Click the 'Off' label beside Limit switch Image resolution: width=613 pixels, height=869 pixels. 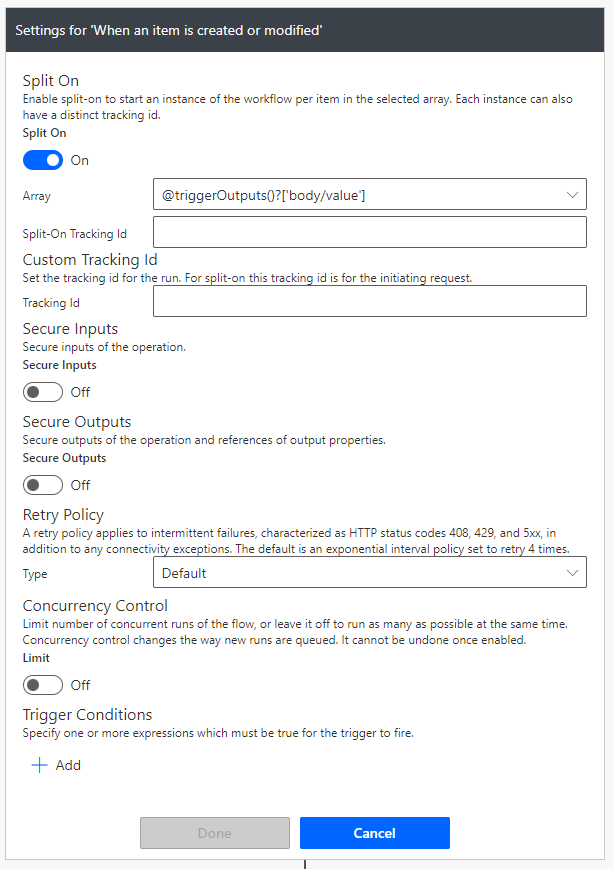click(x=80, y=685)
